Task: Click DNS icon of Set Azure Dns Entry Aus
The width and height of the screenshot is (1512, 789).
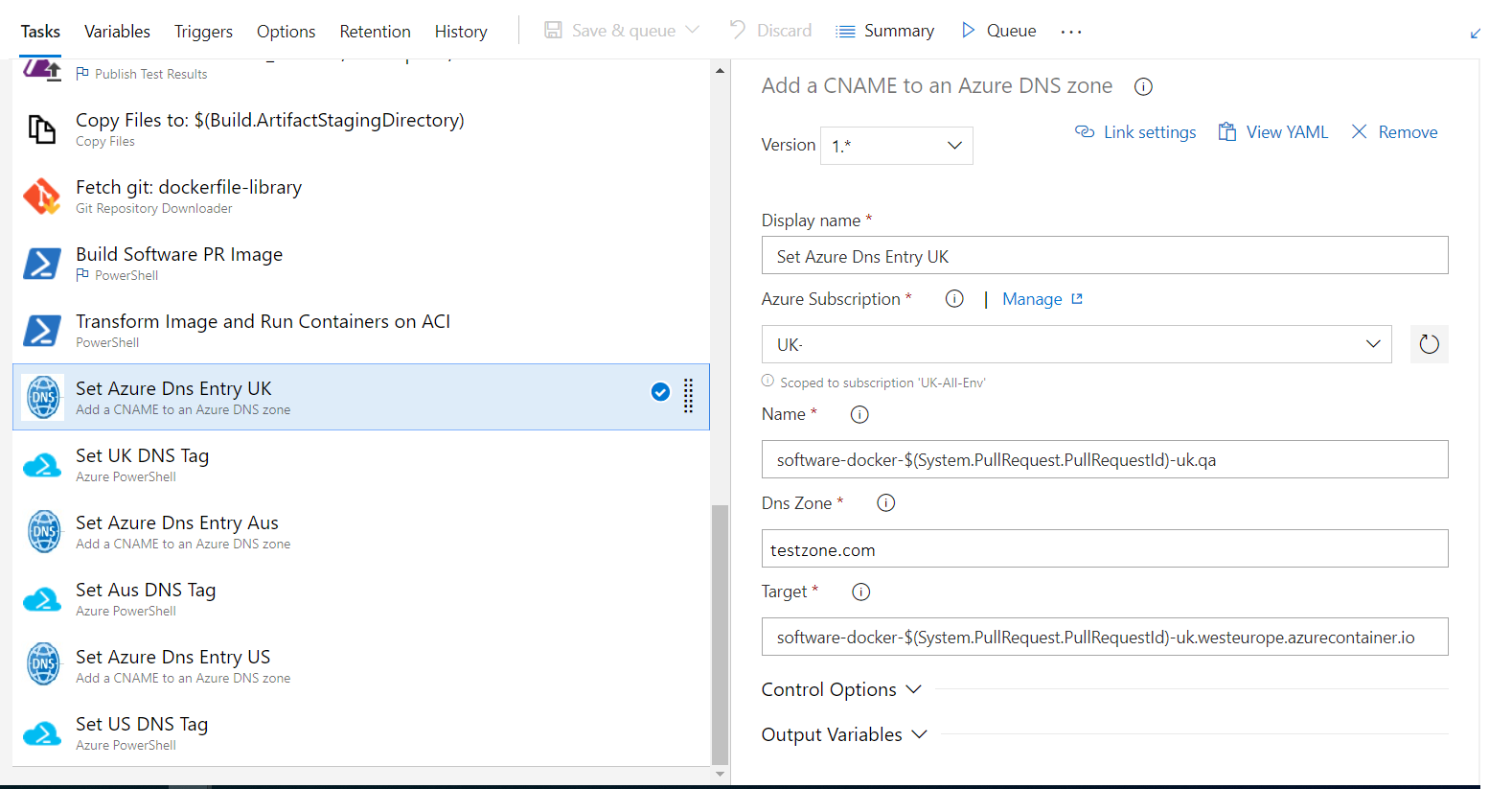Action: pyautogui.click(x=43, y=531)
